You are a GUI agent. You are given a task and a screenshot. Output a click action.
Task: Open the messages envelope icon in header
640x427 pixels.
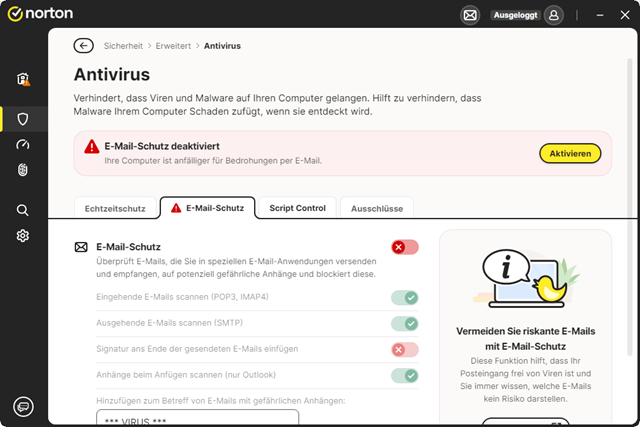[470, 16]
